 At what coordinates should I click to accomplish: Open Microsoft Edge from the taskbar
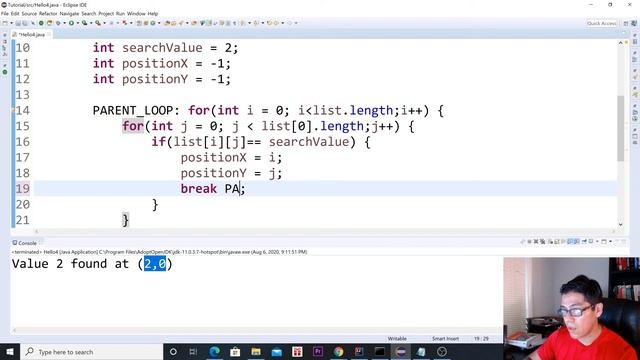click(x=214, y=352)
